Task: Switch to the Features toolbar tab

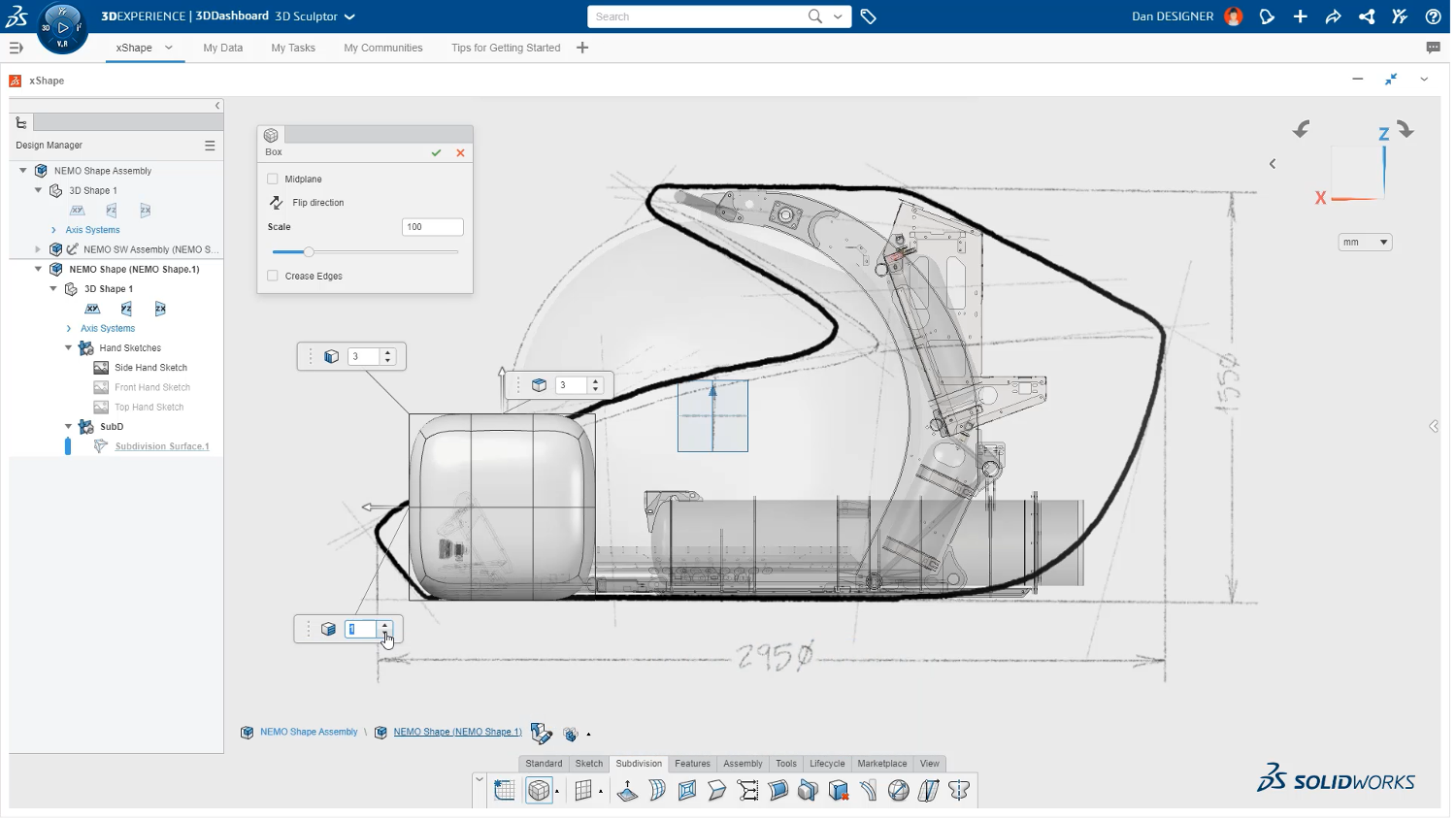Action: [x=692, y=764]
